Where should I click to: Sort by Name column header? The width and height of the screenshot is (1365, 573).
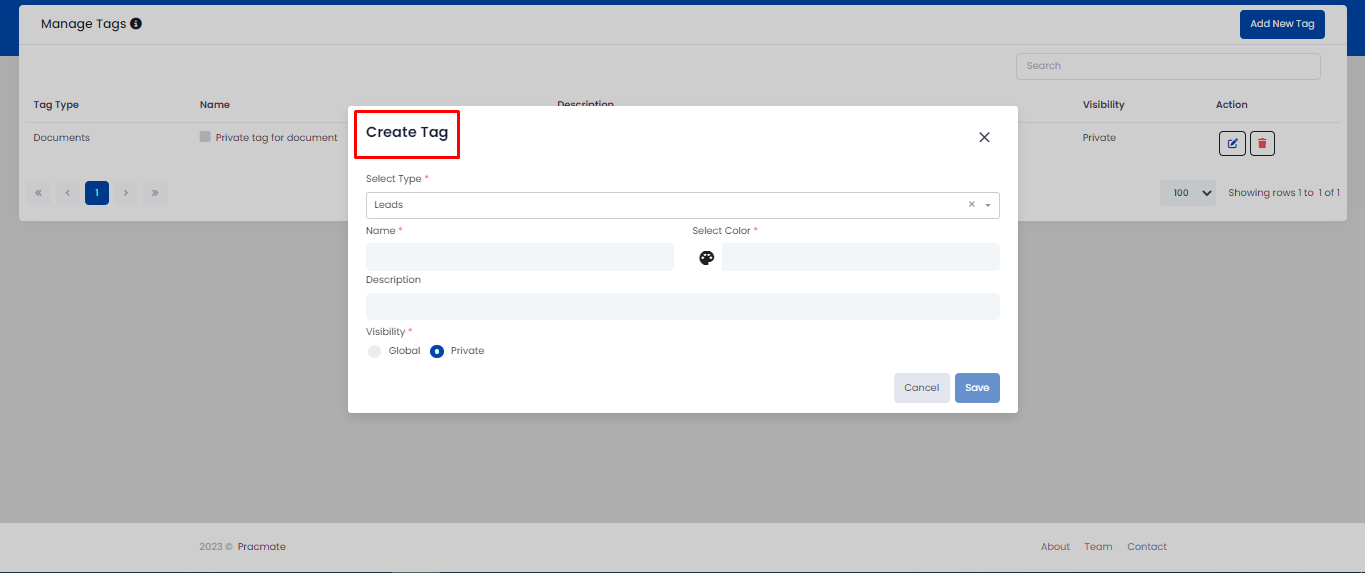click(215, 105)
